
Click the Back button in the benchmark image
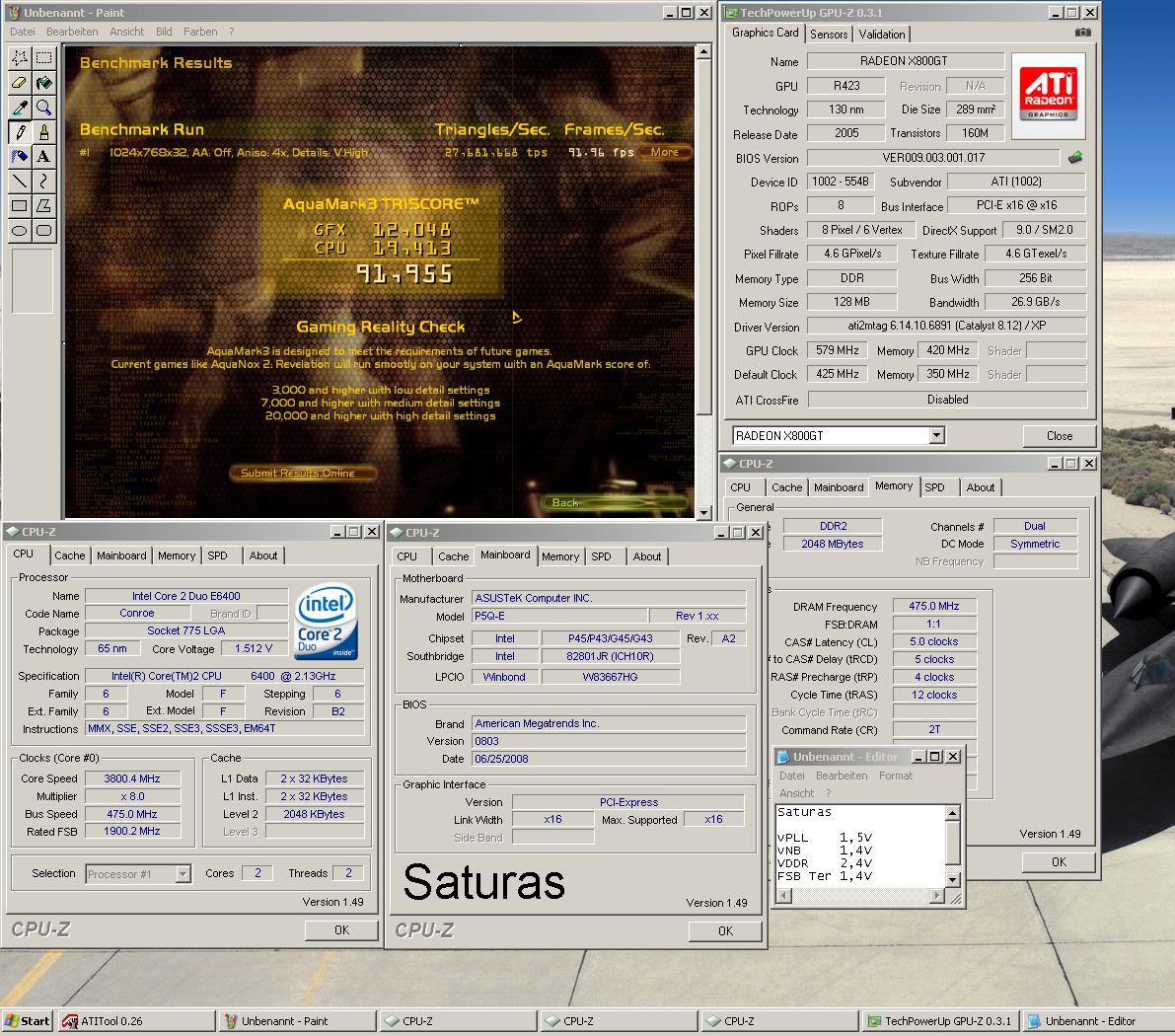pos(615,502)
